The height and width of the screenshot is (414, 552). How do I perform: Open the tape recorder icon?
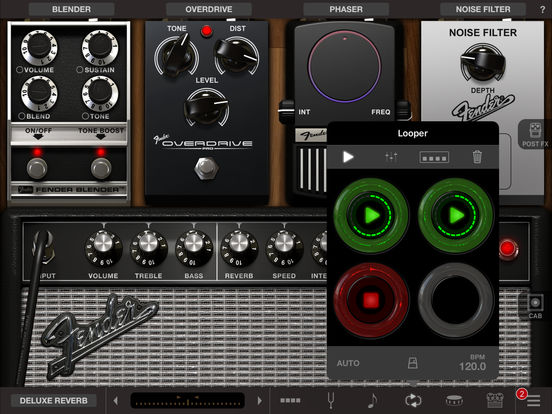click(495, 401)
